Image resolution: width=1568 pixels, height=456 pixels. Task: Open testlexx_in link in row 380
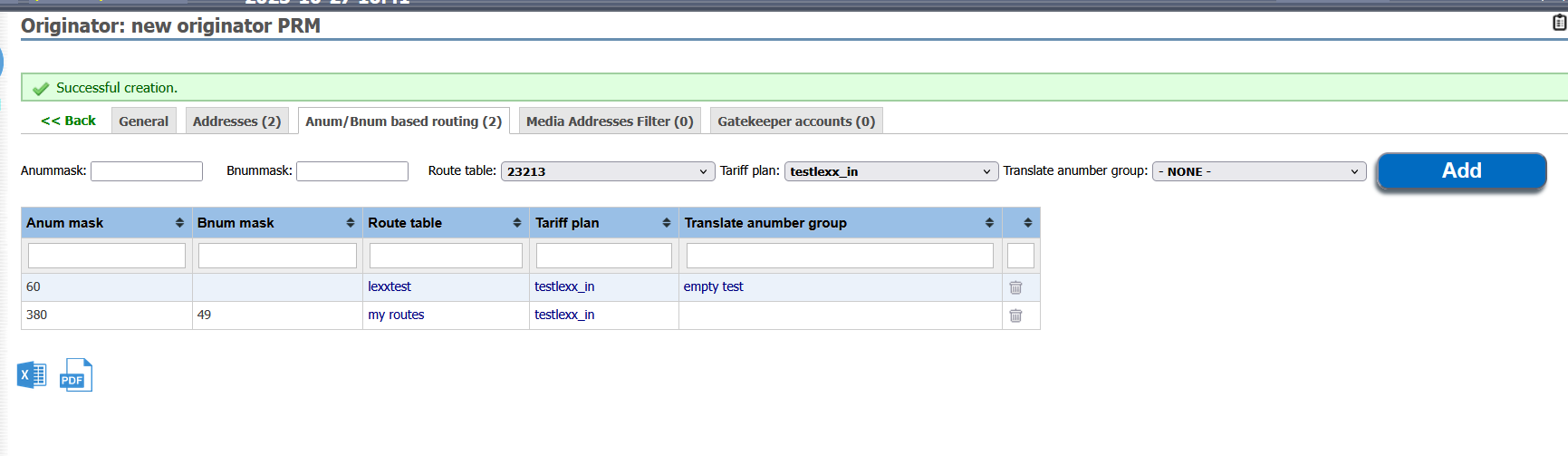pos(564,315)
